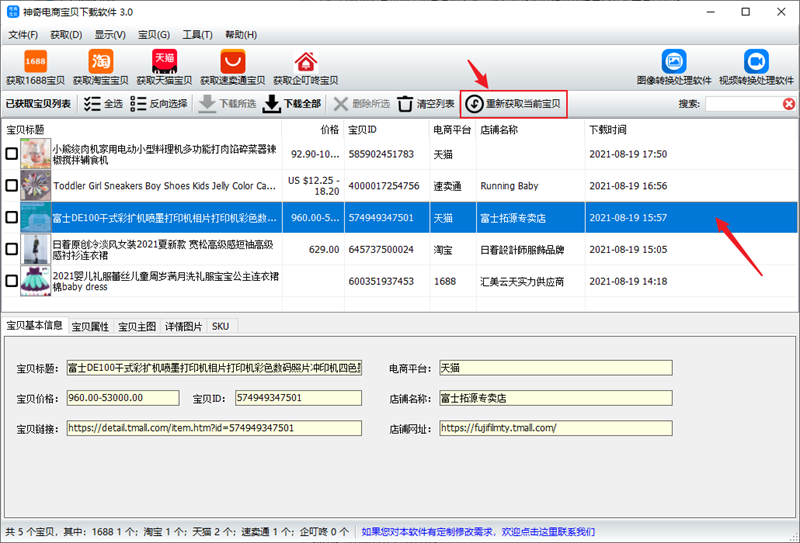
Task: Click the custom modification contact link in status bar
Action: (478, 532)
